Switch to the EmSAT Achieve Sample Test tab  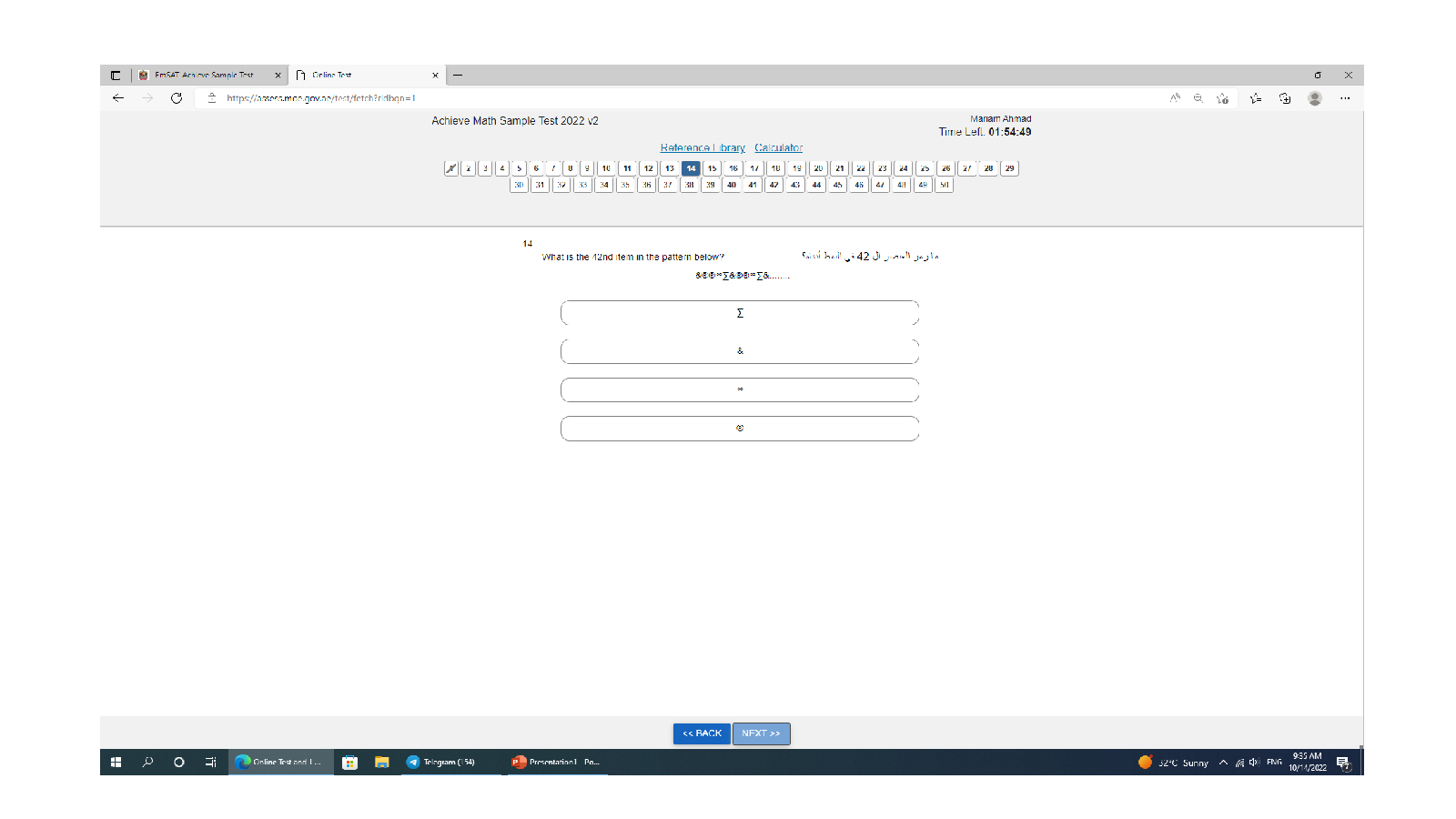point(204,76)
